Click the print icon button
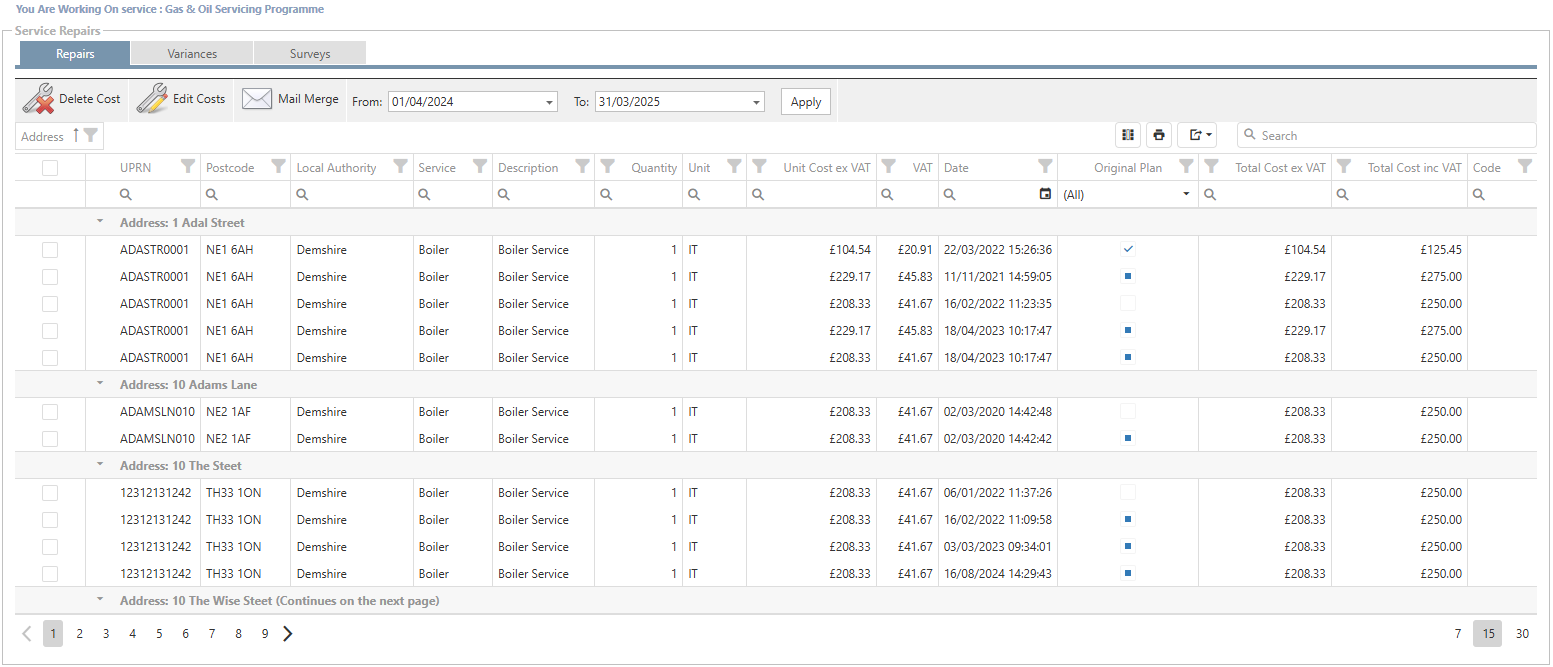This screenshot has height=667, width=1553. [1159, 135]
